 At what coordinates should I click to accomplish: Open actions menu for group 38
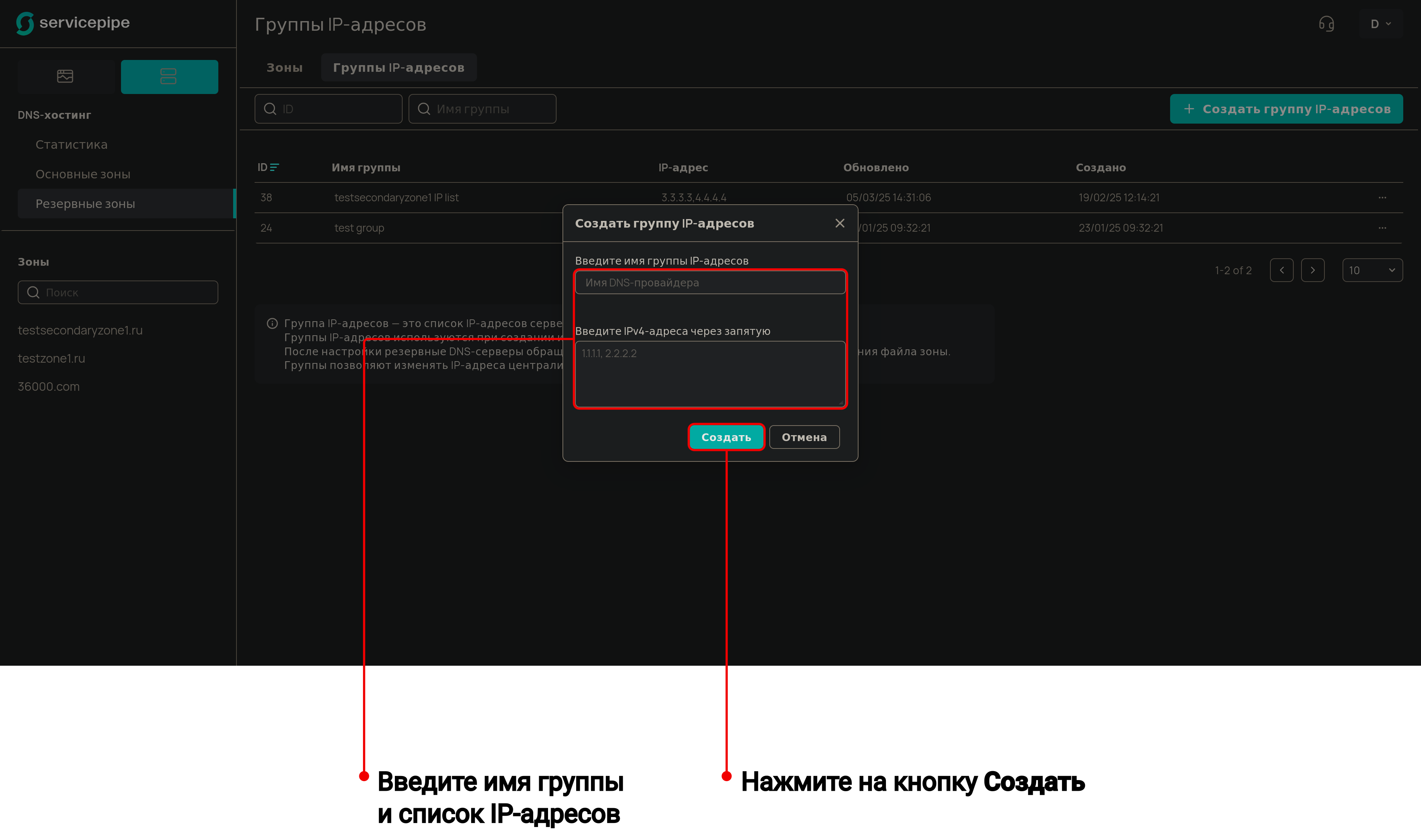tap(1382, 198)
